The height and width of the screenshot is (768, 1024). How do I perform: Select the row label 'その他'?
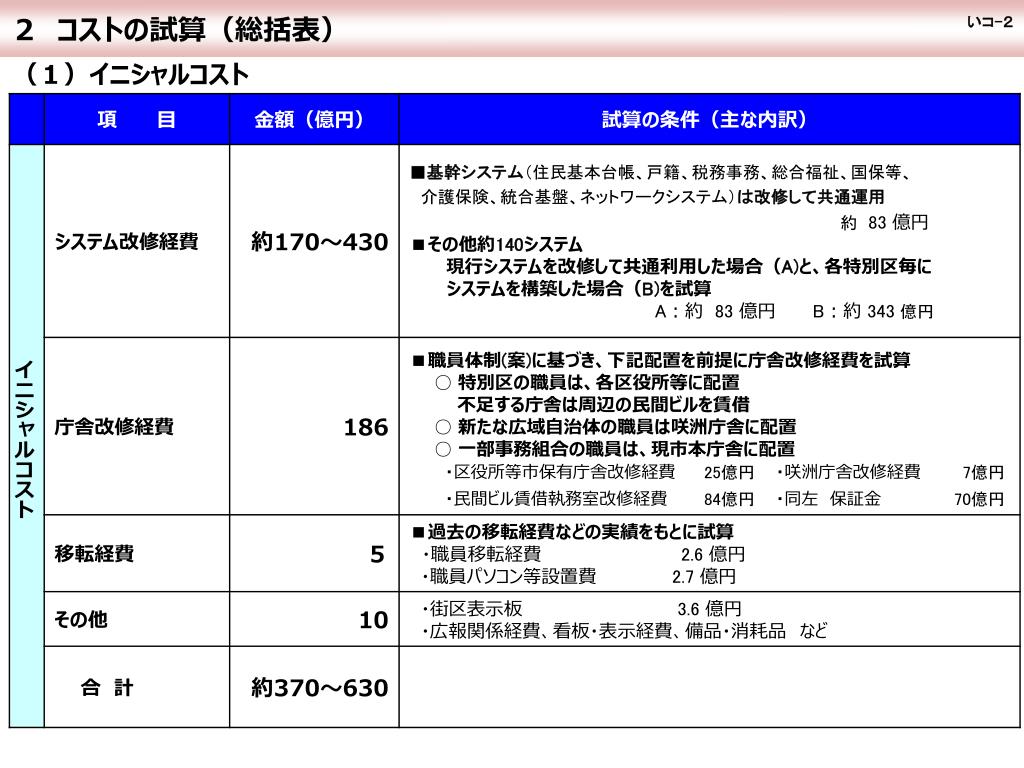[x=80, y=619]
